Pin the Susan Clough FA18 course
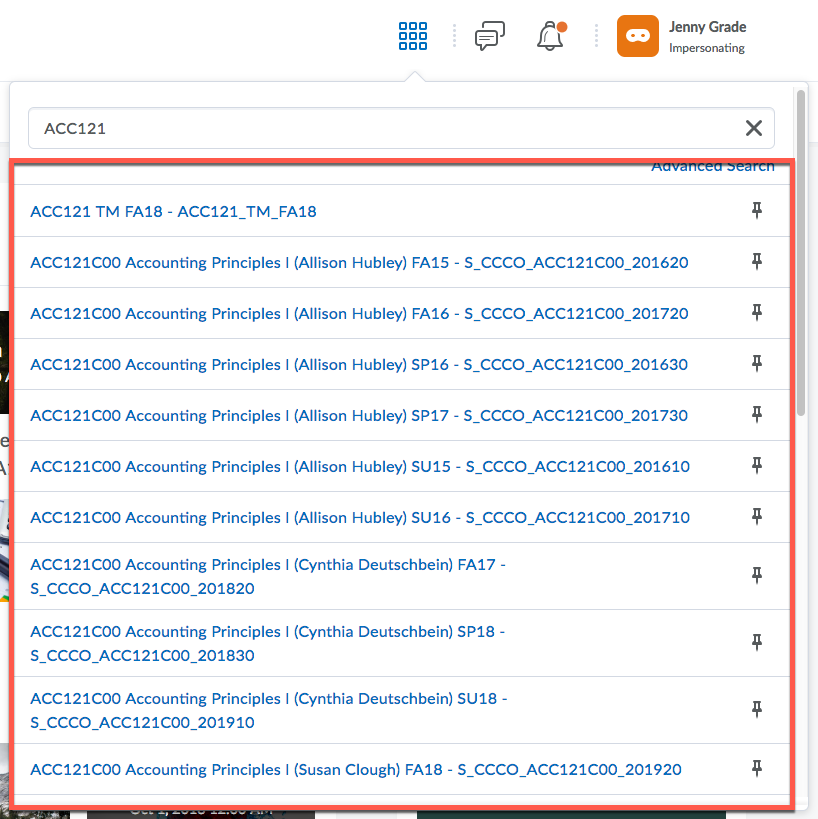Viewport: 818px width, 819px height. [756, 768]
